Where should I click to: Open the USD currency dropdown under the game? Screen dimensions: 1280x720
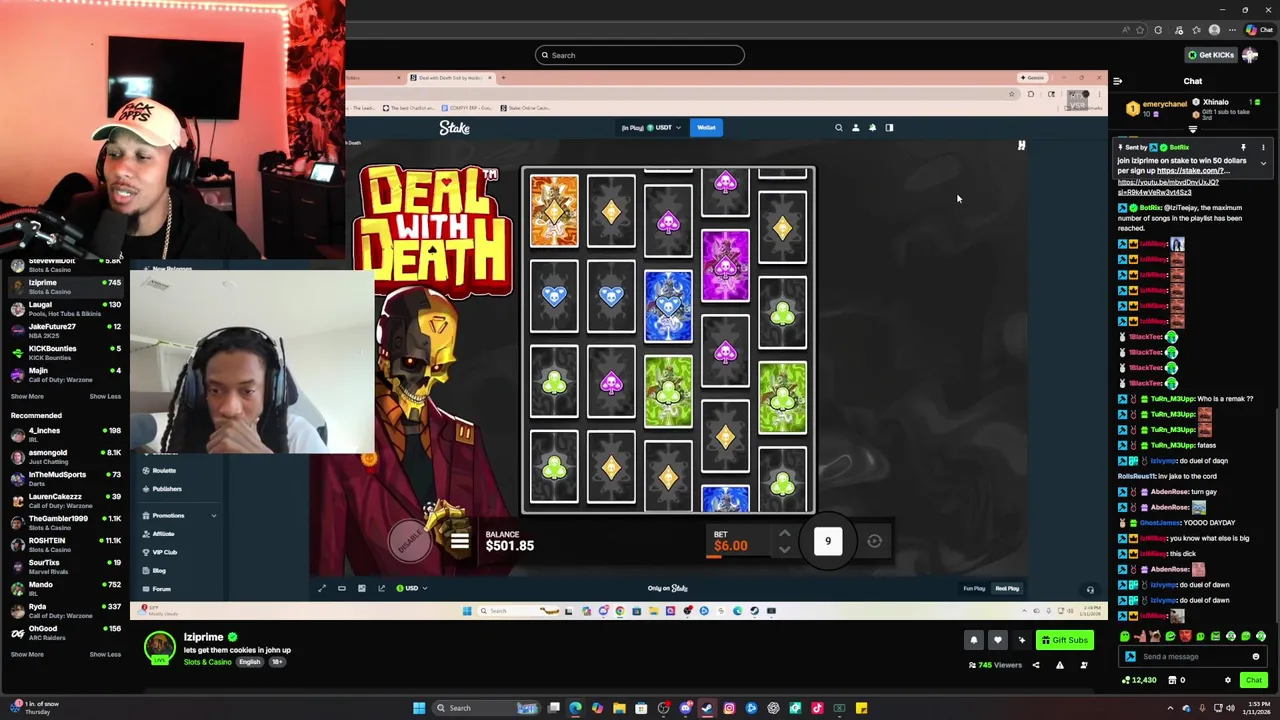click(410, 588)
